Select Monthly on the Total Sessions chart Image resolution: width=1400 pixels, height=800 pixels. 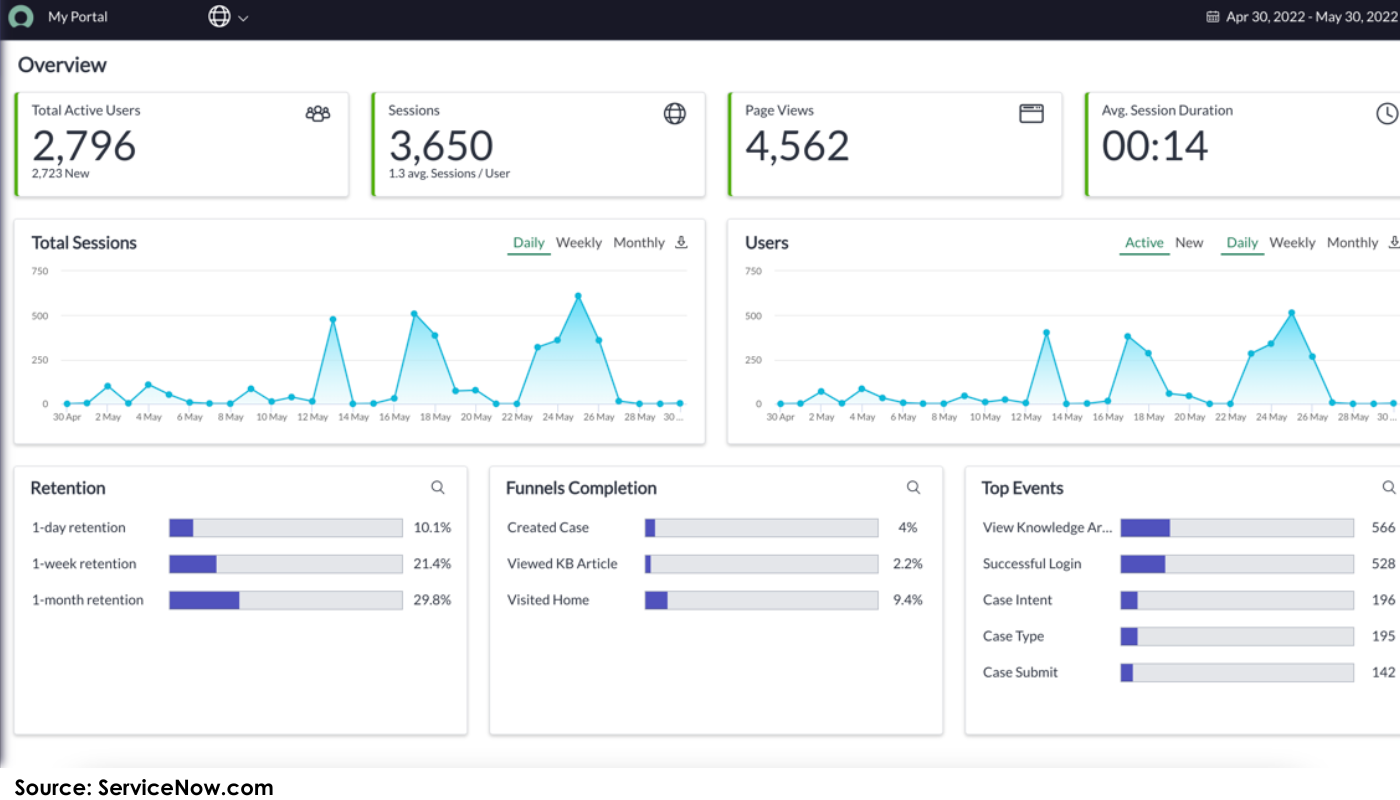coord(638,242)
